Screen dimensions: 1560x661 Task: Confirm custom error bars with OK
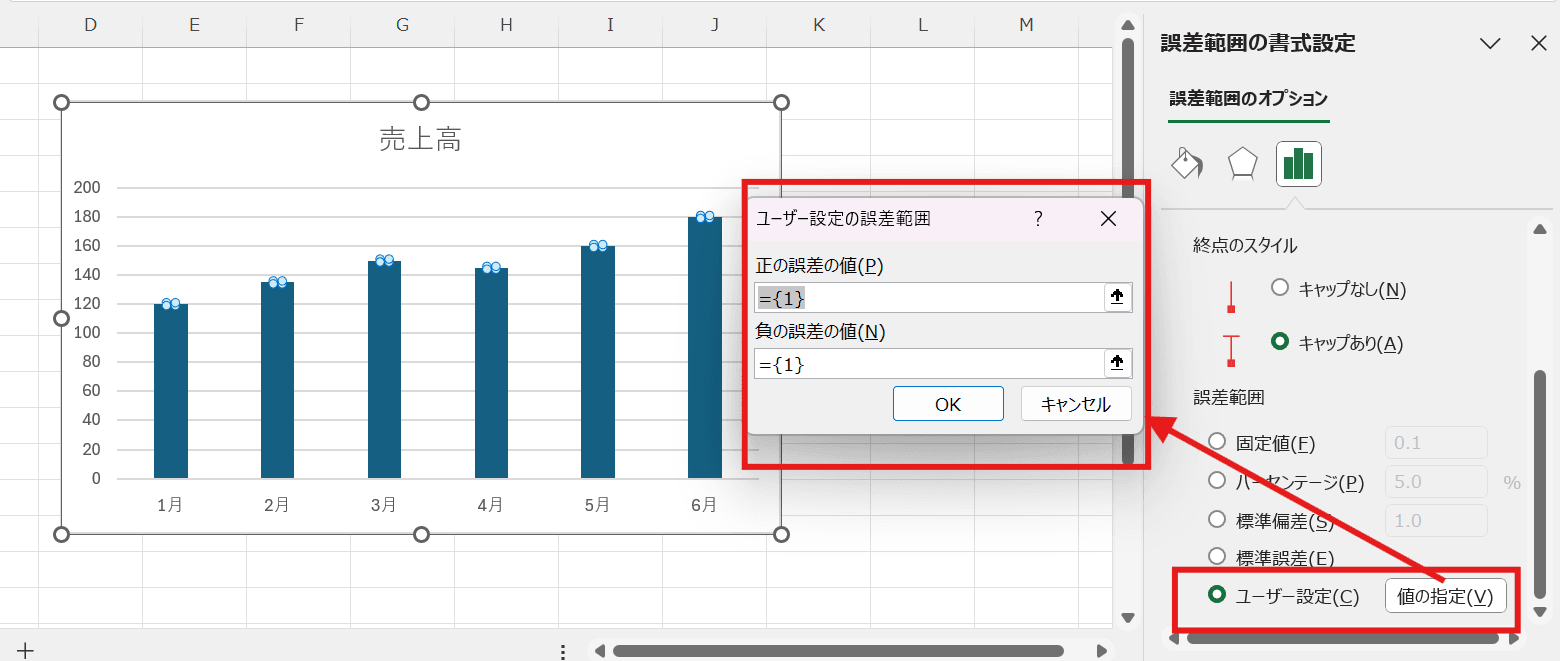[948, 403]
